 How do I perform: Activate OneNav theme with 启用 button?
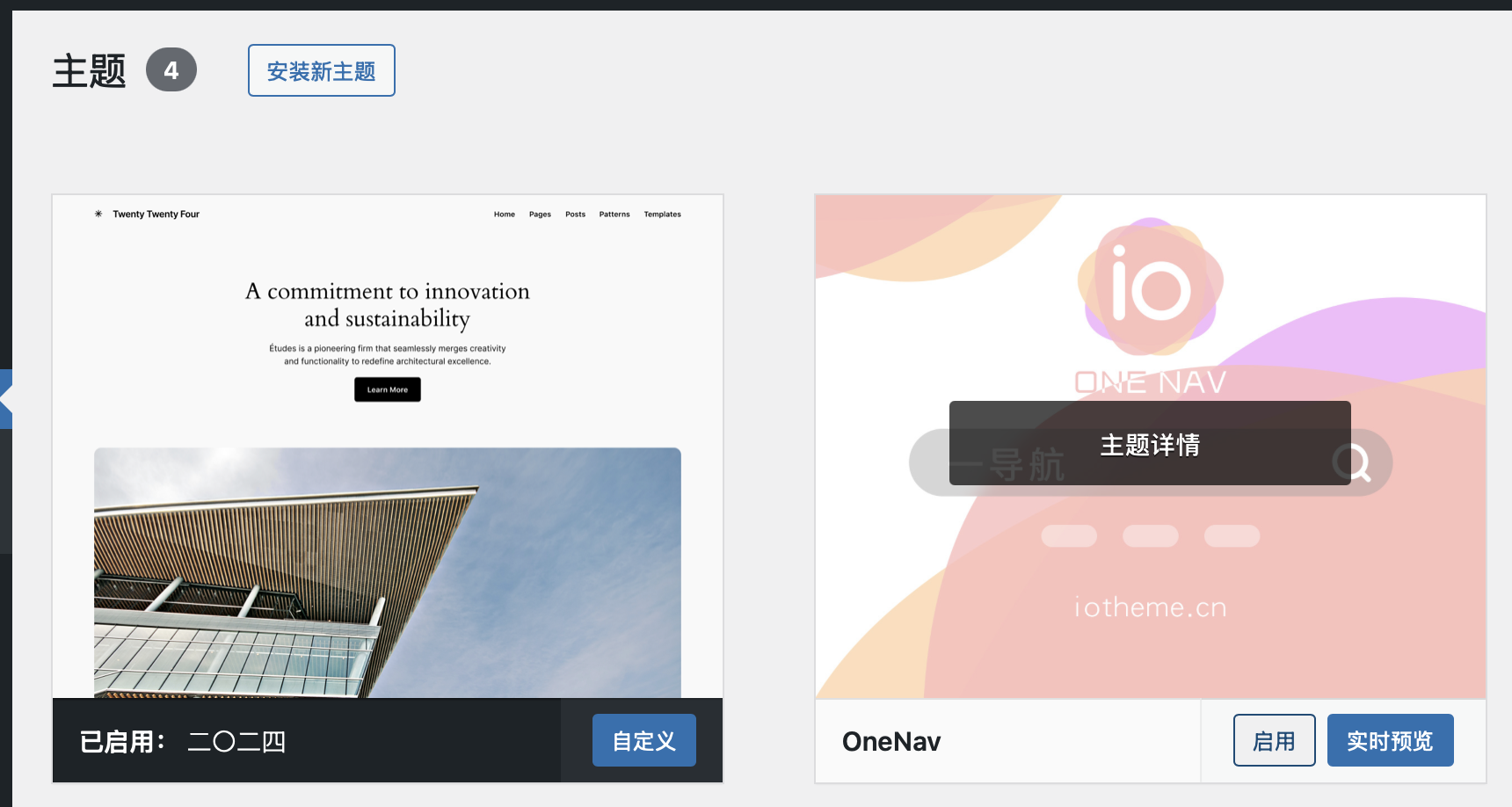pos(1275,740)
